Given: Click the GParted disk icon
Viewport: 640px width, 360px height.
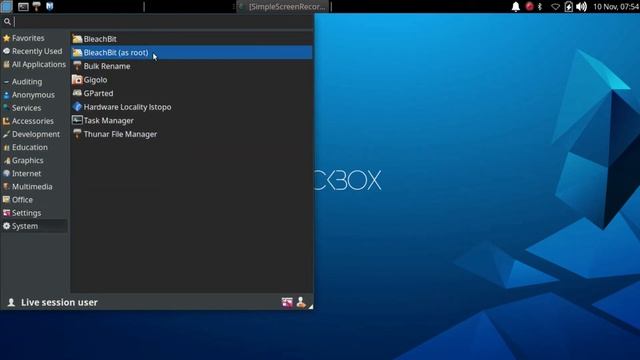Looking at the screenshot, I should [x=77, y=93].
